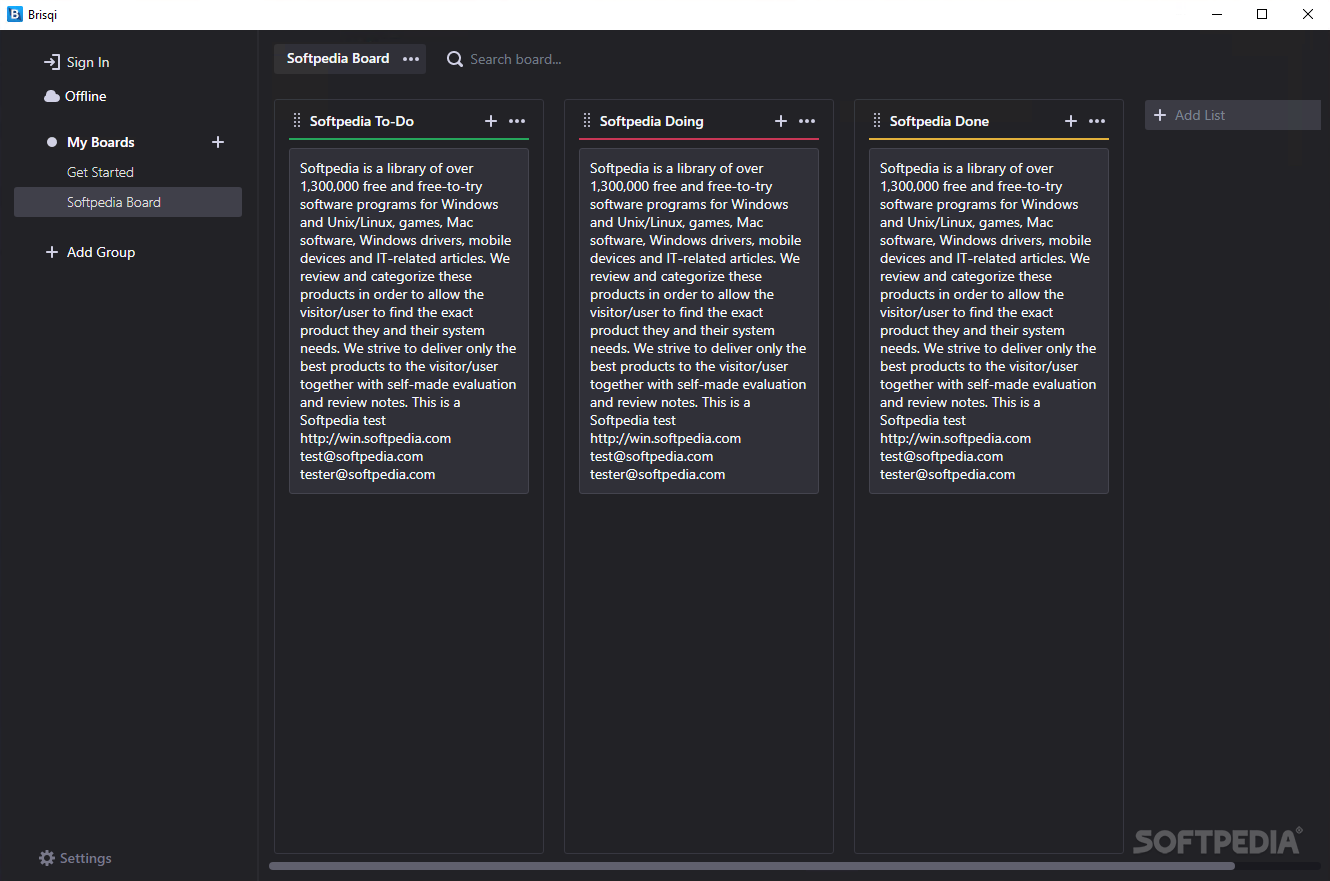Click the Brisqi app icon in title bar

pyautogui.click(x=15, y=14)
